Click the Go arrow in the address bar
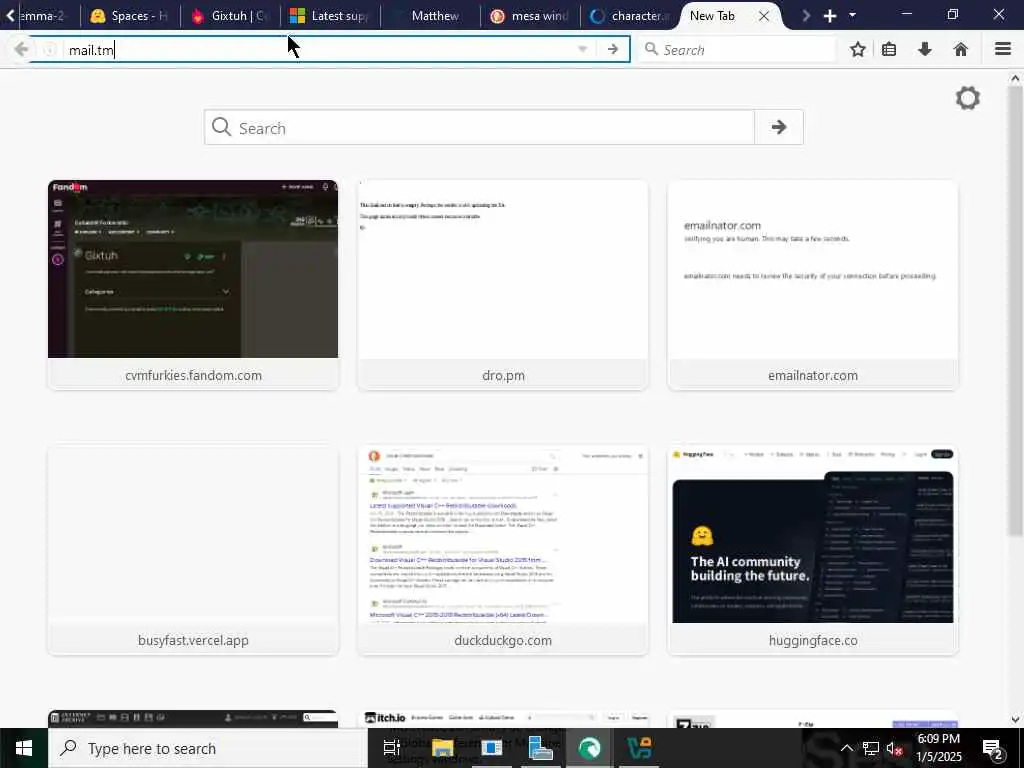Viewport: 1024px width, 768px height. tap(613, 50)
